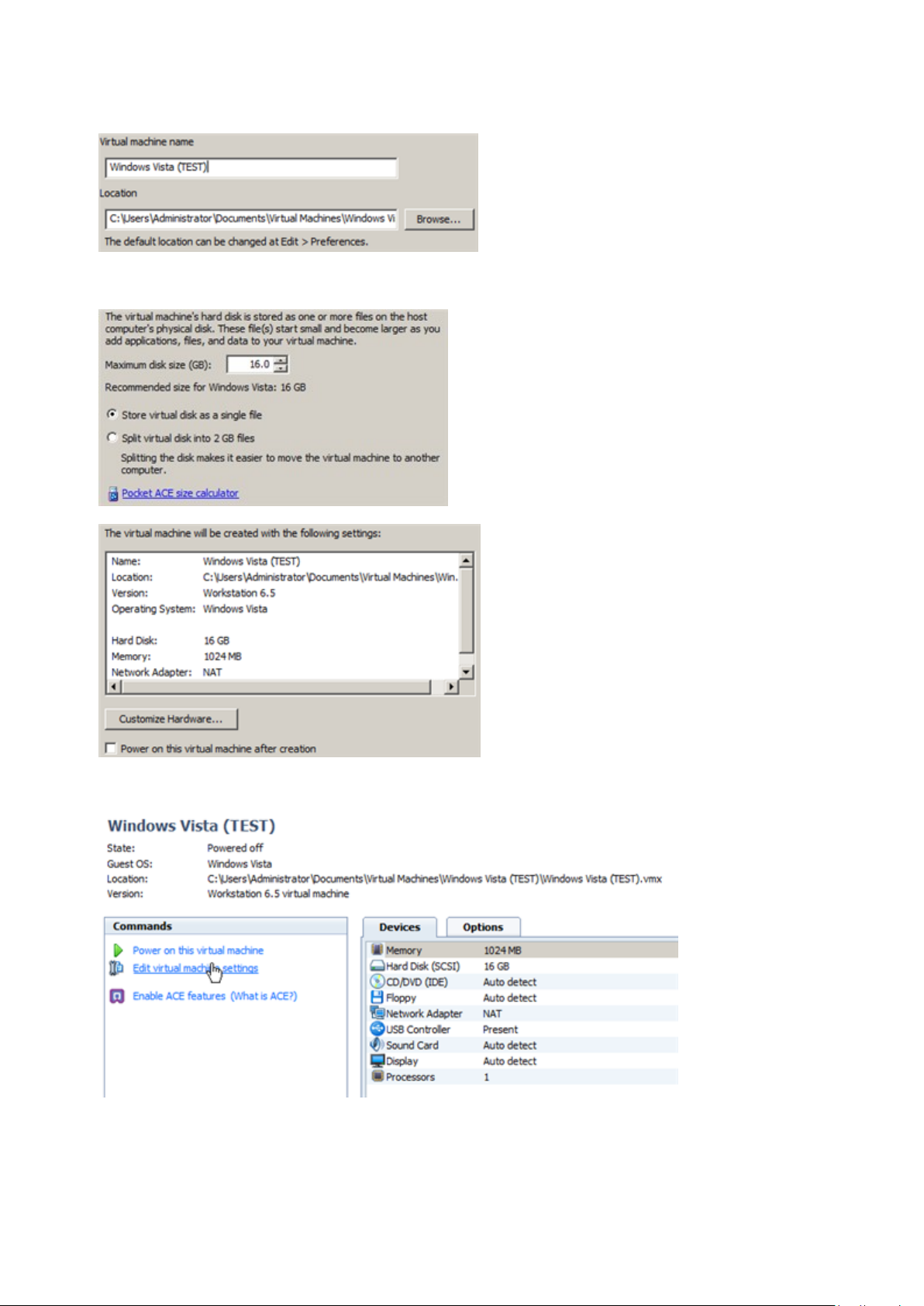The height and width of the screenshot is (1306, 924).
Task: Click the settings list vertical scrollbar thumb
Action: tap(466, 610)
